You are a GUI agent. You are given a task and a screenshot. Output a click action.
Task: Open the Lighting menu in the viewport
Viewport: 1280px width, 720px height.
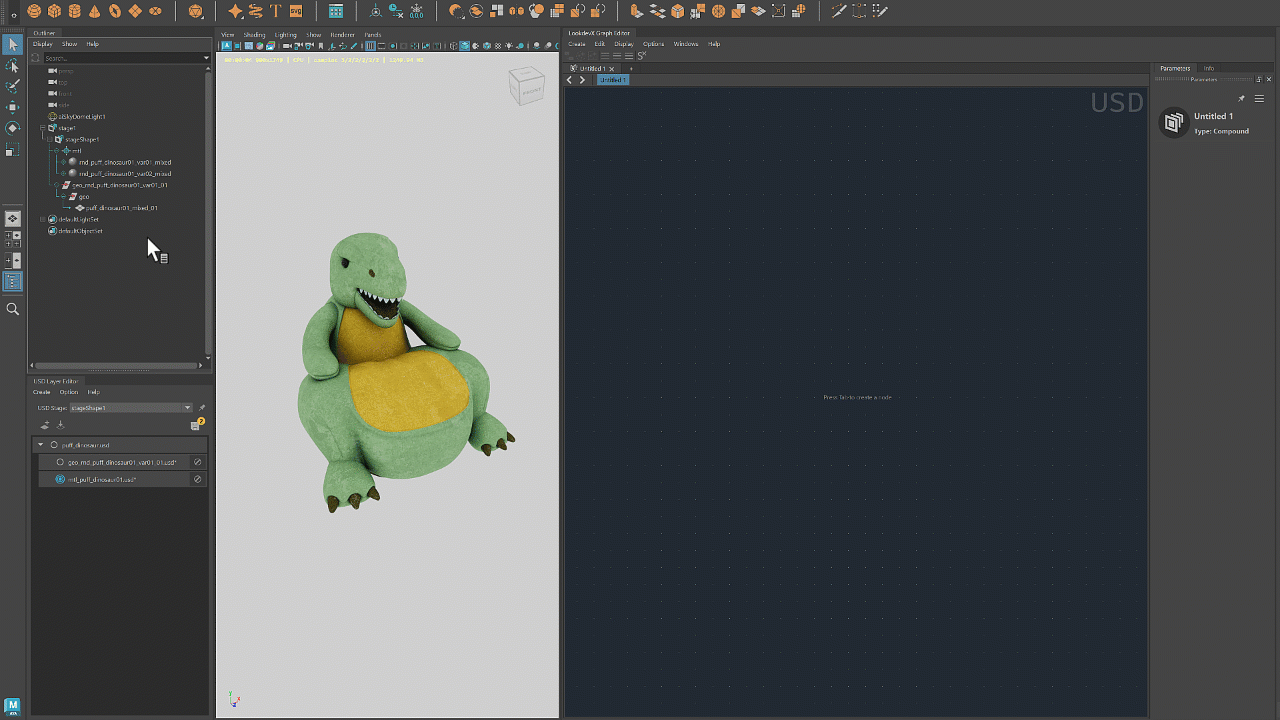click(285, 34)
